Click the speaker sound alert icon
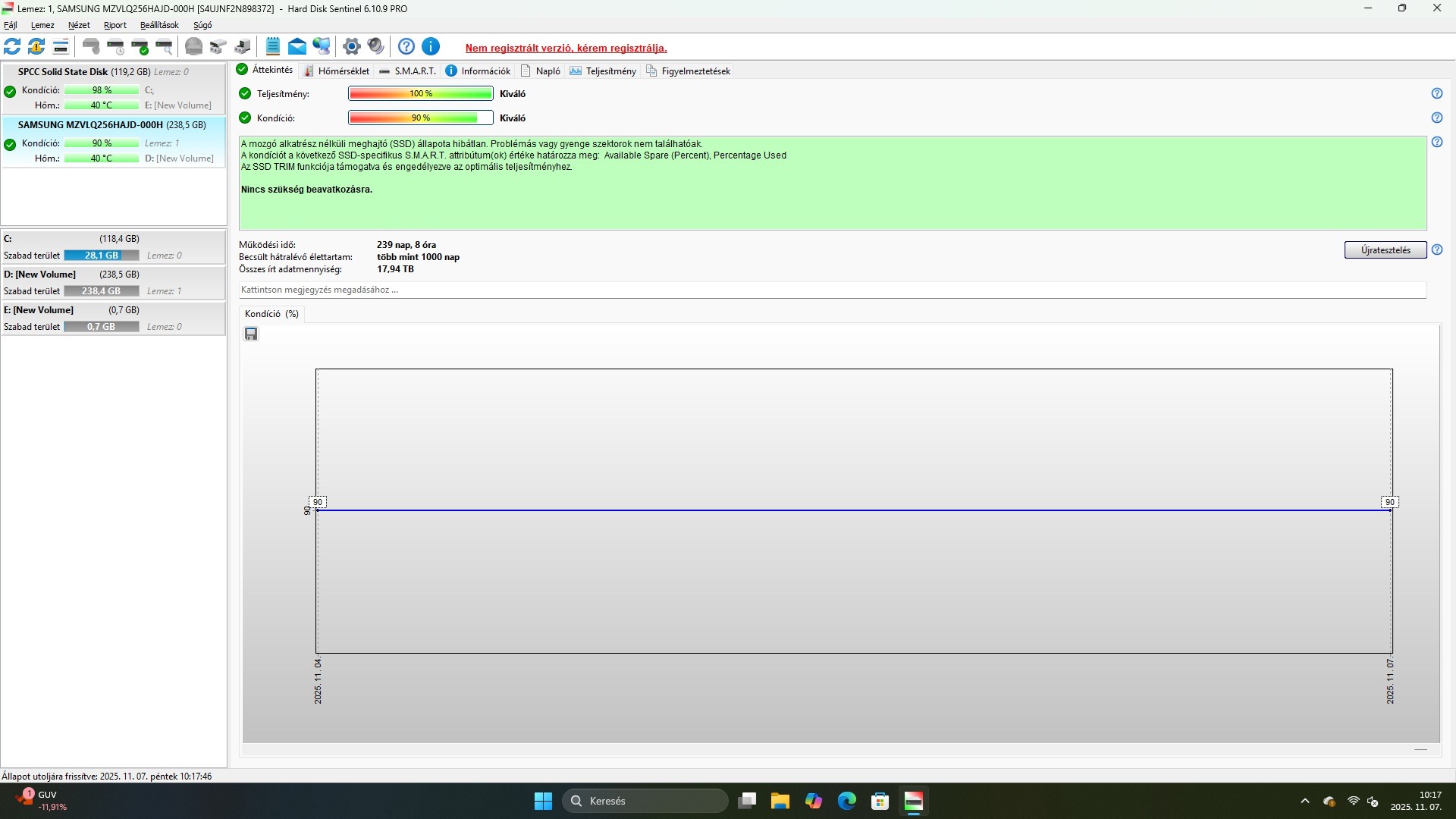The width and height of the screenshot is (1456, 819). (x=375, y=47)
